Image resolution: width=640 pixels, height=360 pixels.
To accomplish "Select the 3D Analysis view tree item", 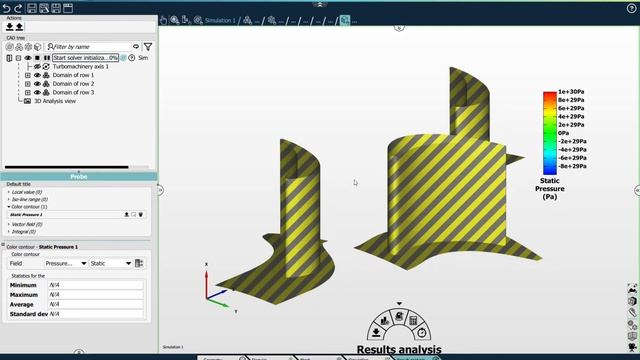I will click(x=55, y=101).
